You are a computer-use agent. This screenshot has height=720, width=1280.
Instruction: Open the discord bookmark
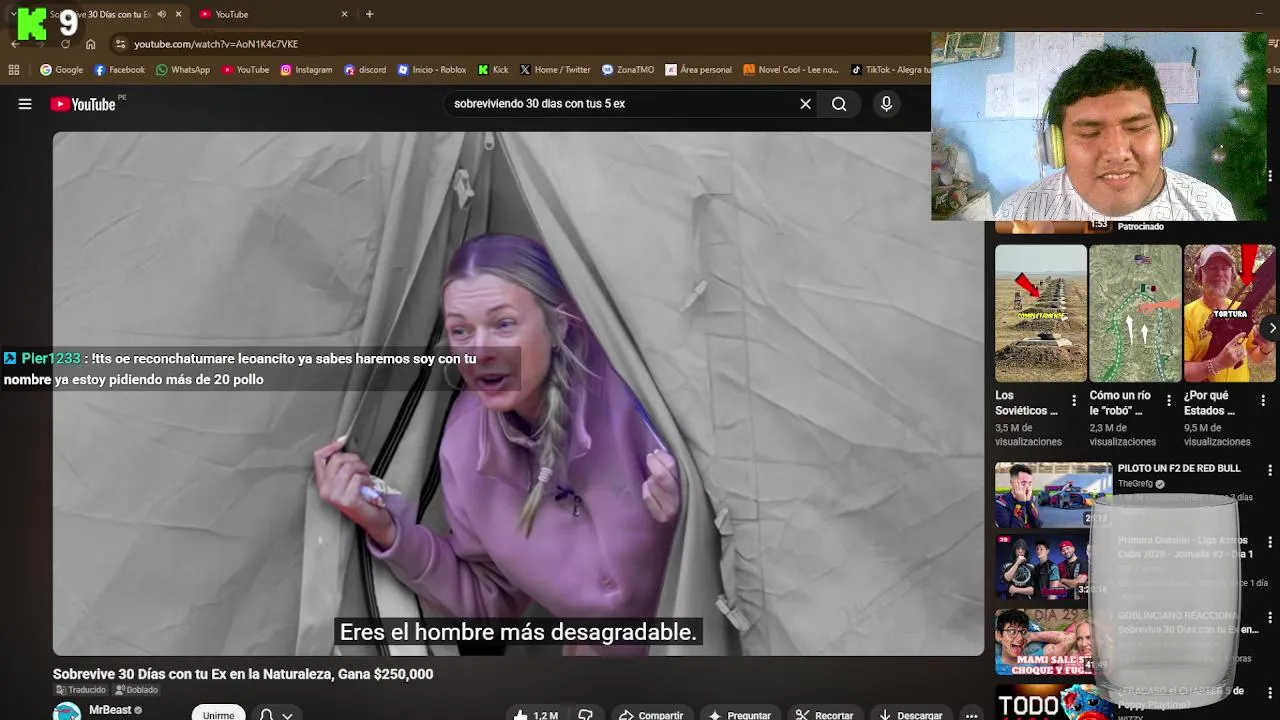pyautogui.click(x=365, y=70)
